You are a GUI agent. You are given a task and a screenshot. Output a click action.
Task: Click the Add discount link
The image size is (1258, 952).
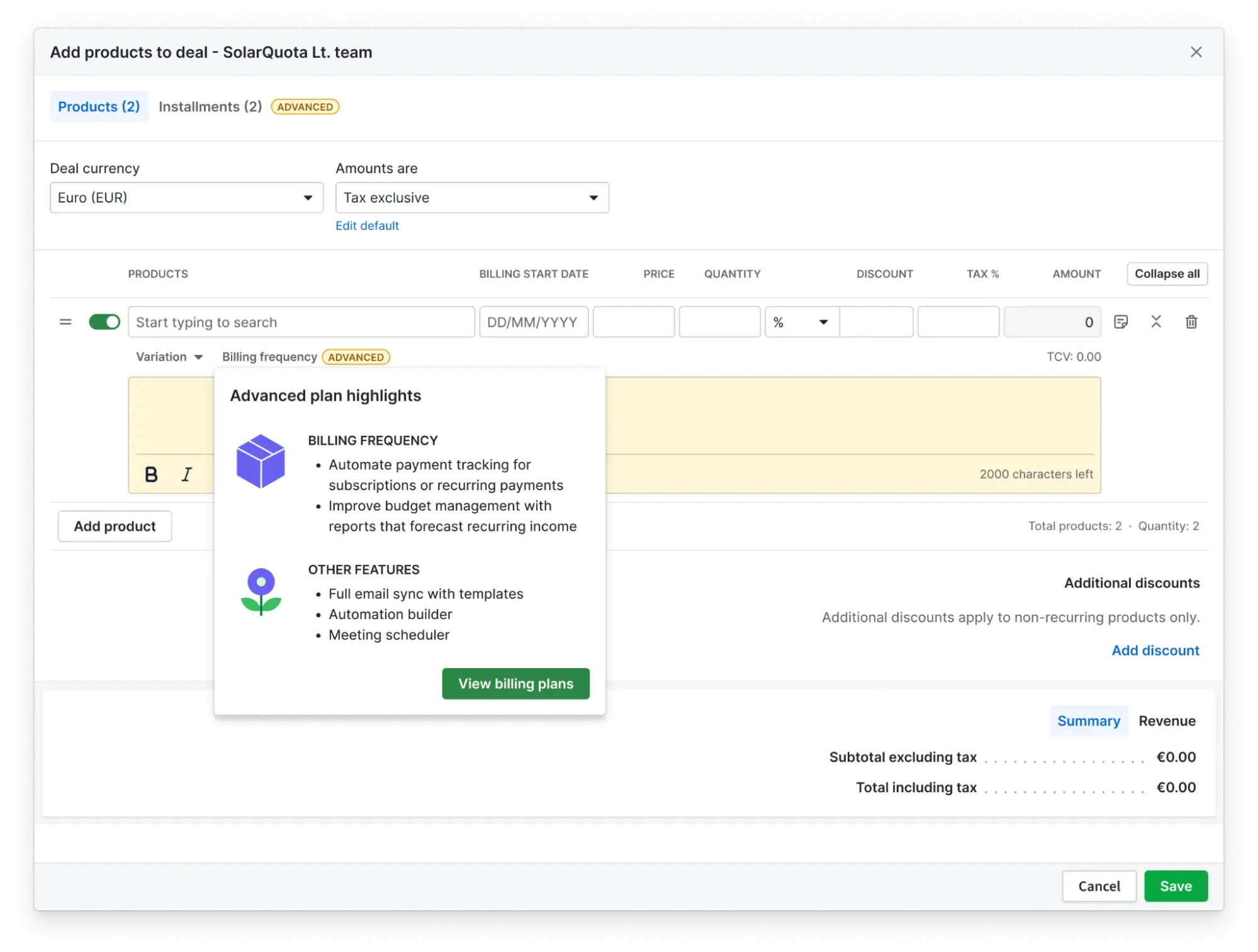1155,650
